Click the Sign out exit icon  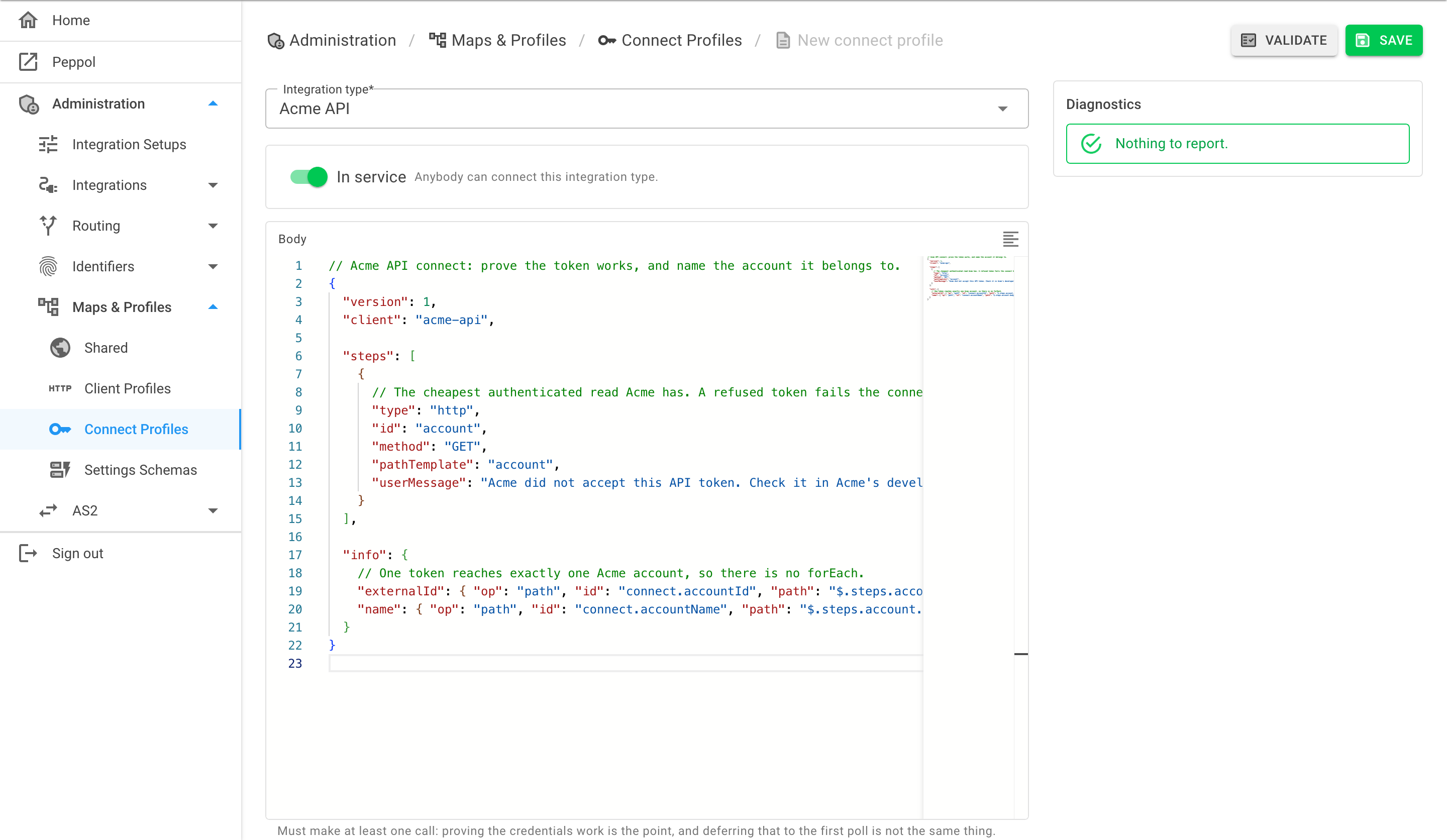coord(28,553)
